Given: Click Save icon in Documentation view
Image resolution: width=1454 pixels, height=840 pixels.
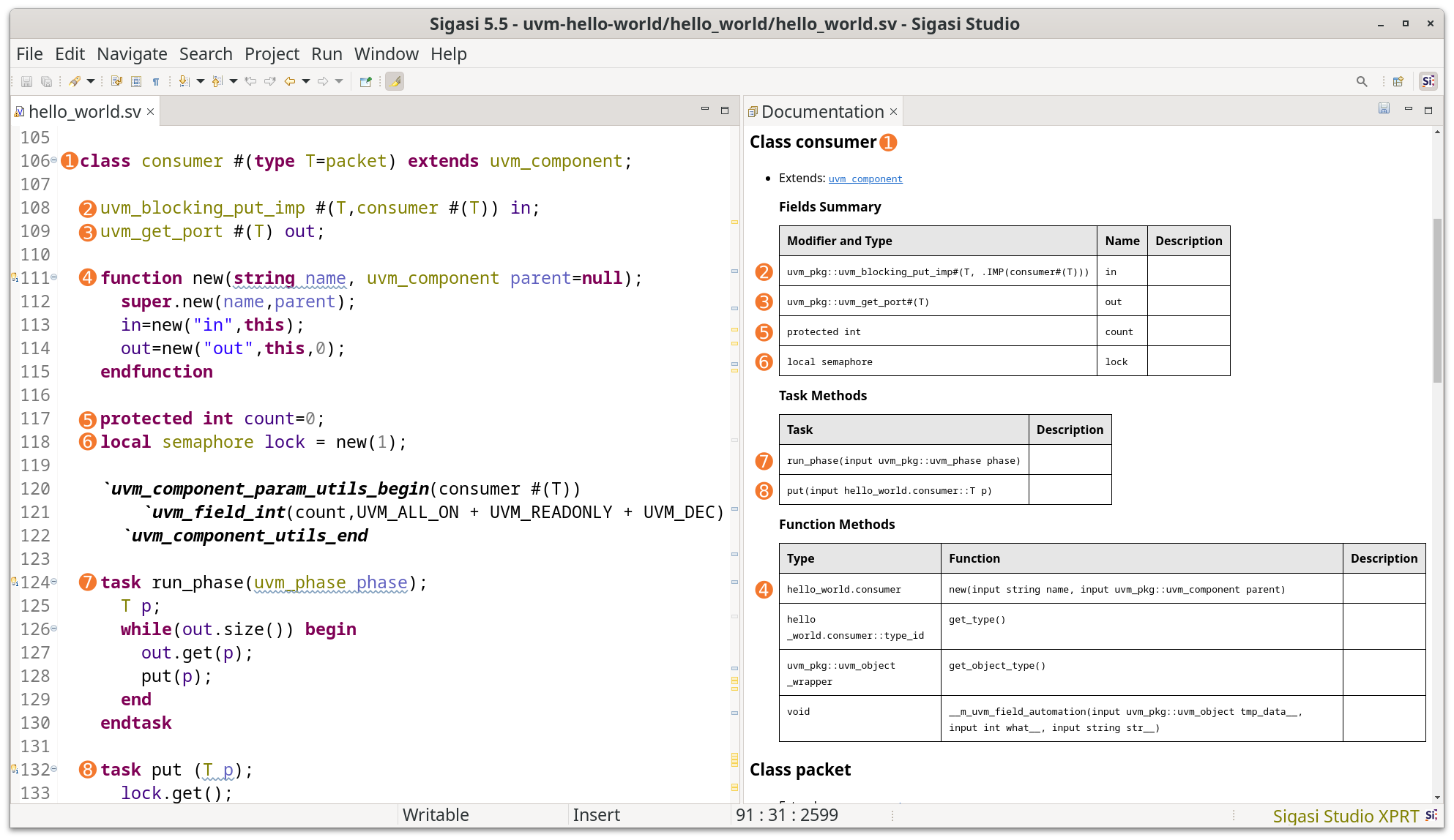Looking at the screenshot, I should point(1384,108).
